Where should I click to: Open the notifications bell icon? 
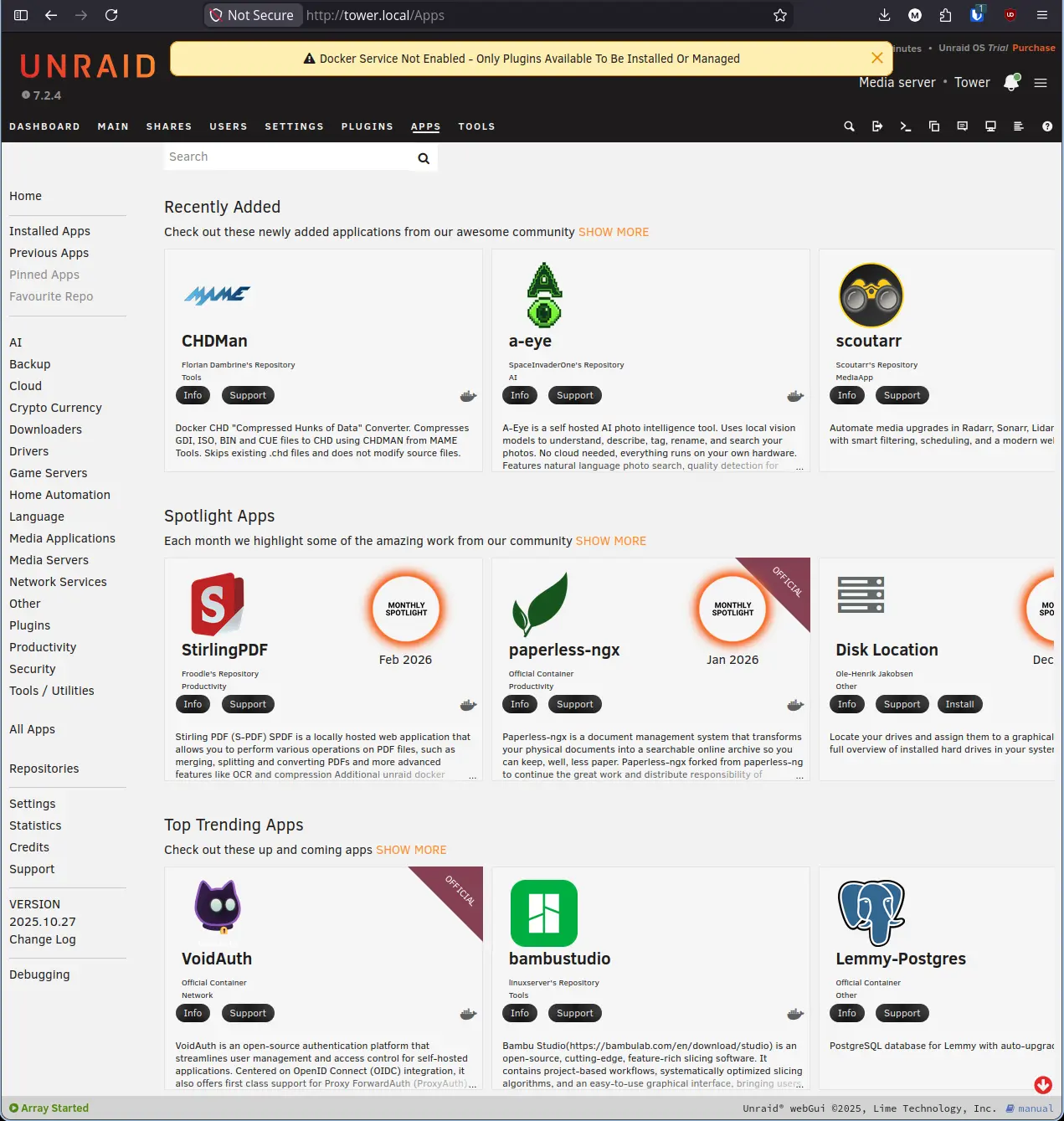click(1011, 82)
